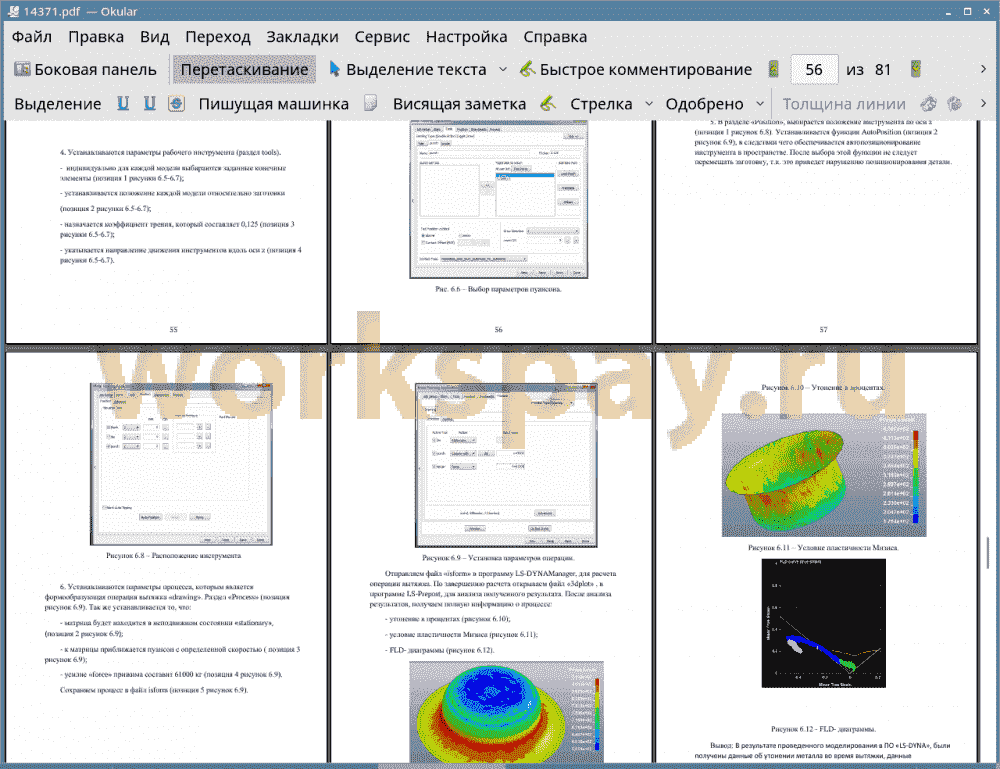1000x769 pixels.
Task: Click caption 'Рис. 6.6 – Выбор параметров пуансона'
Action: tap(498, 289)
